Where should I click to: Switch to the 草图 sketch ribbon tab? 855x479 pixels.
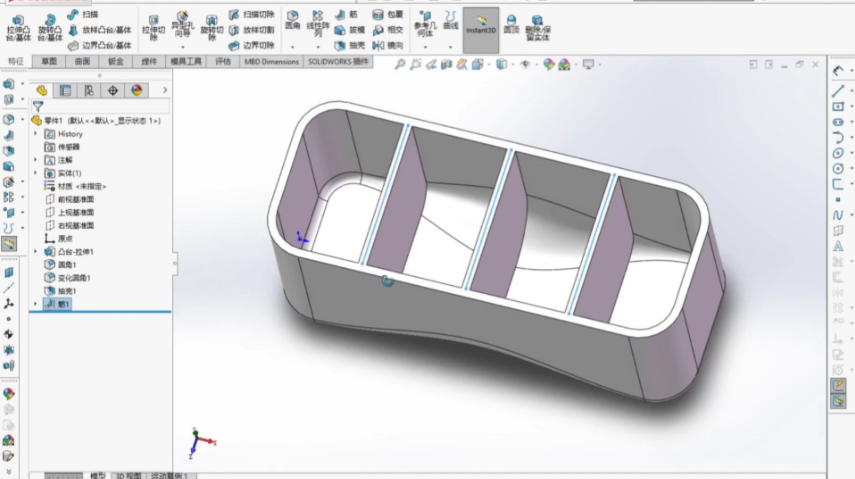pos(49,62)
